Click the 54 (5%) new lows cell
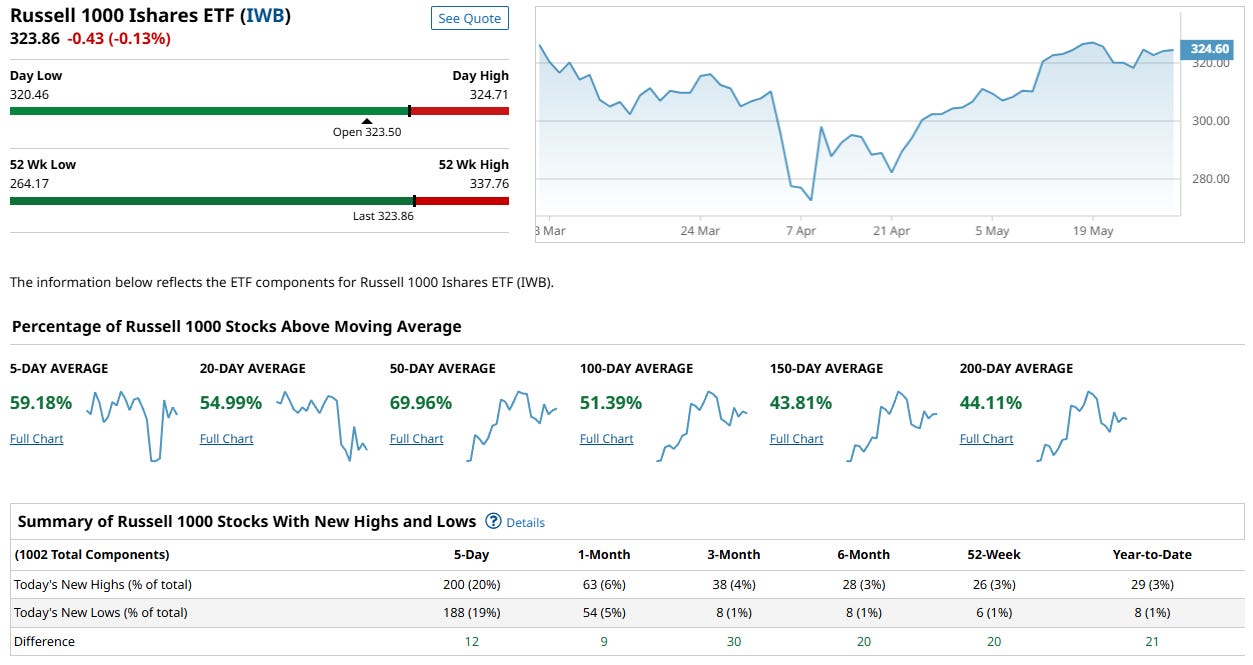 point(604,612)
